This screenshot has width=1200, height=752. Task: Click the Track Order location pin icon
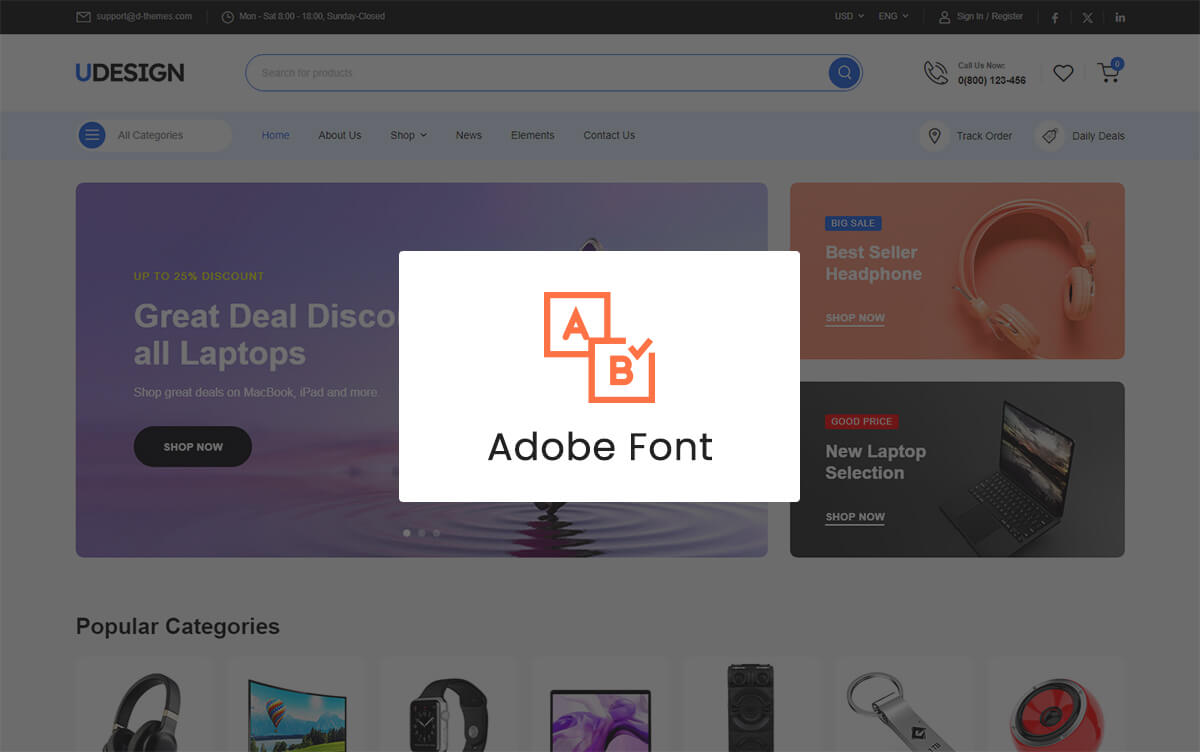934,135
